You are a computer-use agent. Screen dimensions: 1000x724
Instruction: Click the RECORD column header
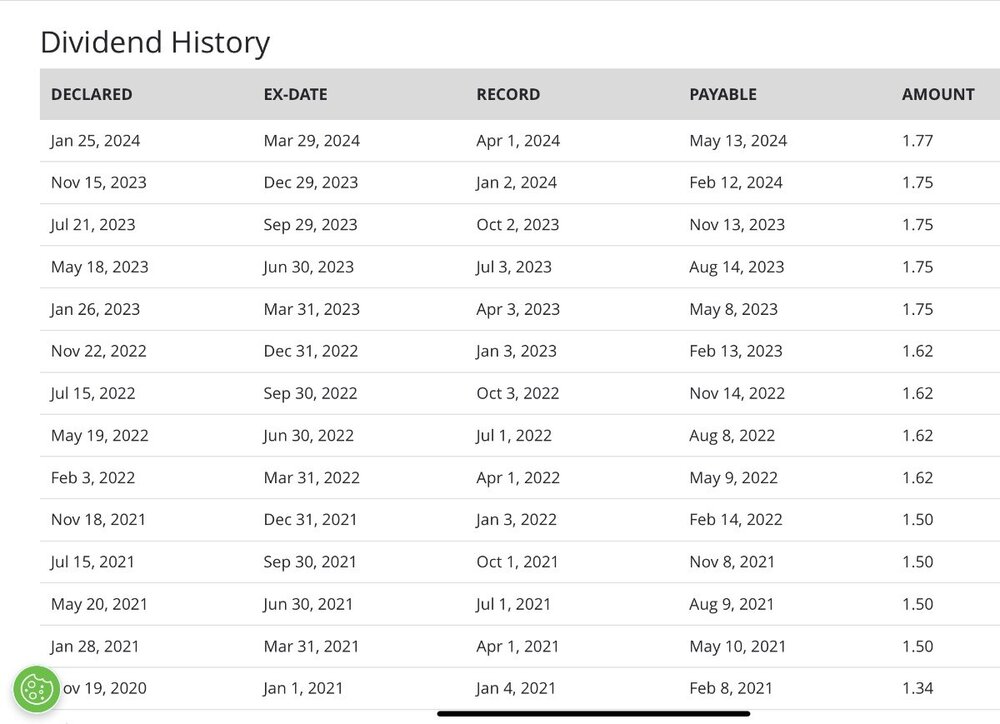click(x=508, y=94)
